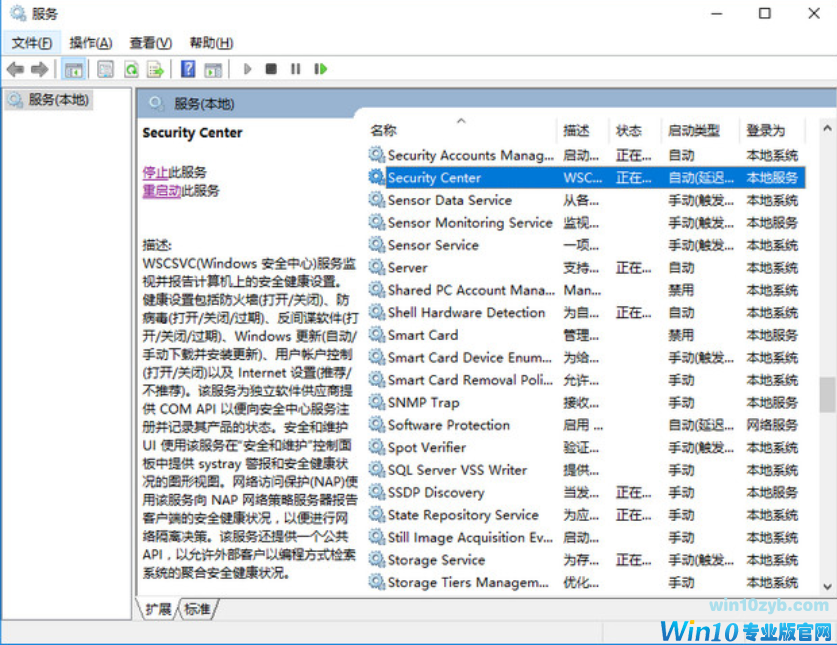
Task: Refresh the services list
Action: point(131,68)
